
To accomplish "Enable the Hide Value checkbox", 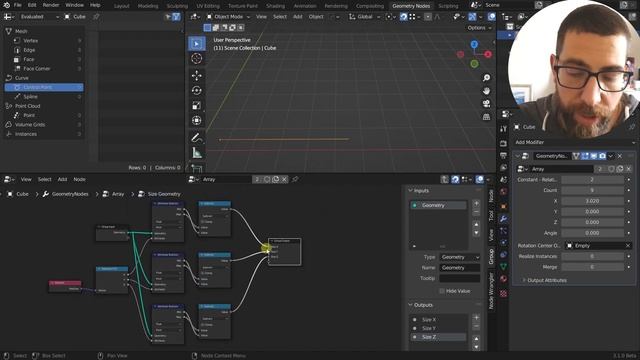I will coord(442,291).
